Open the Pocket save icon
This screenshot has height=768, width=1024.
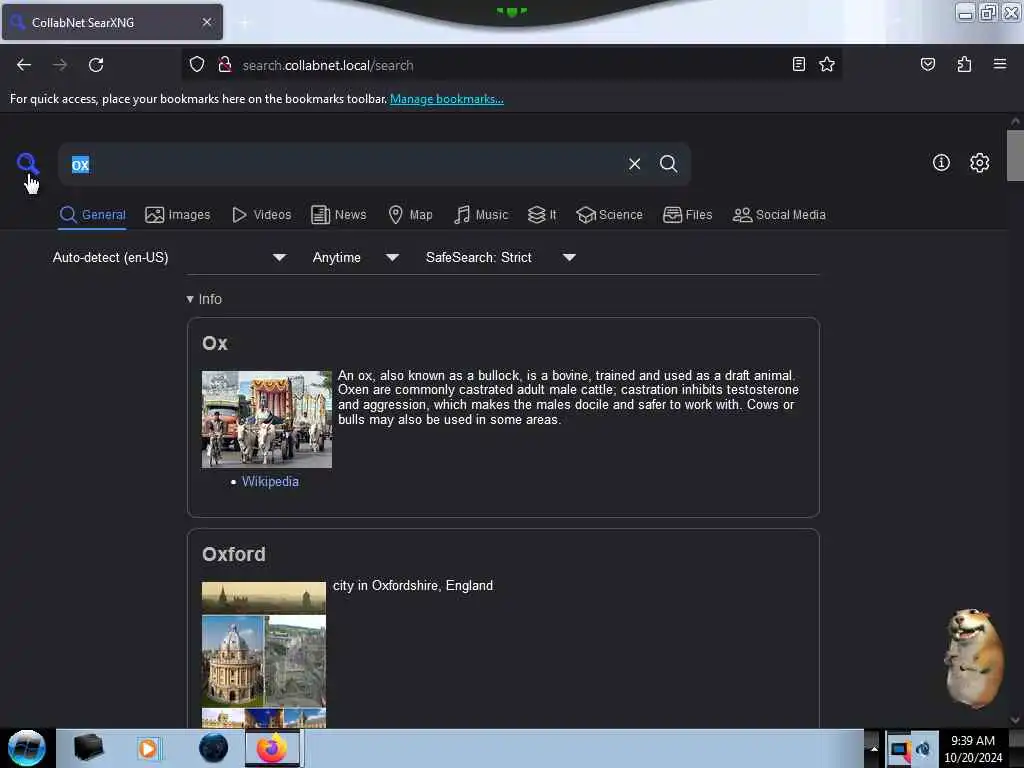coord(927,65)
